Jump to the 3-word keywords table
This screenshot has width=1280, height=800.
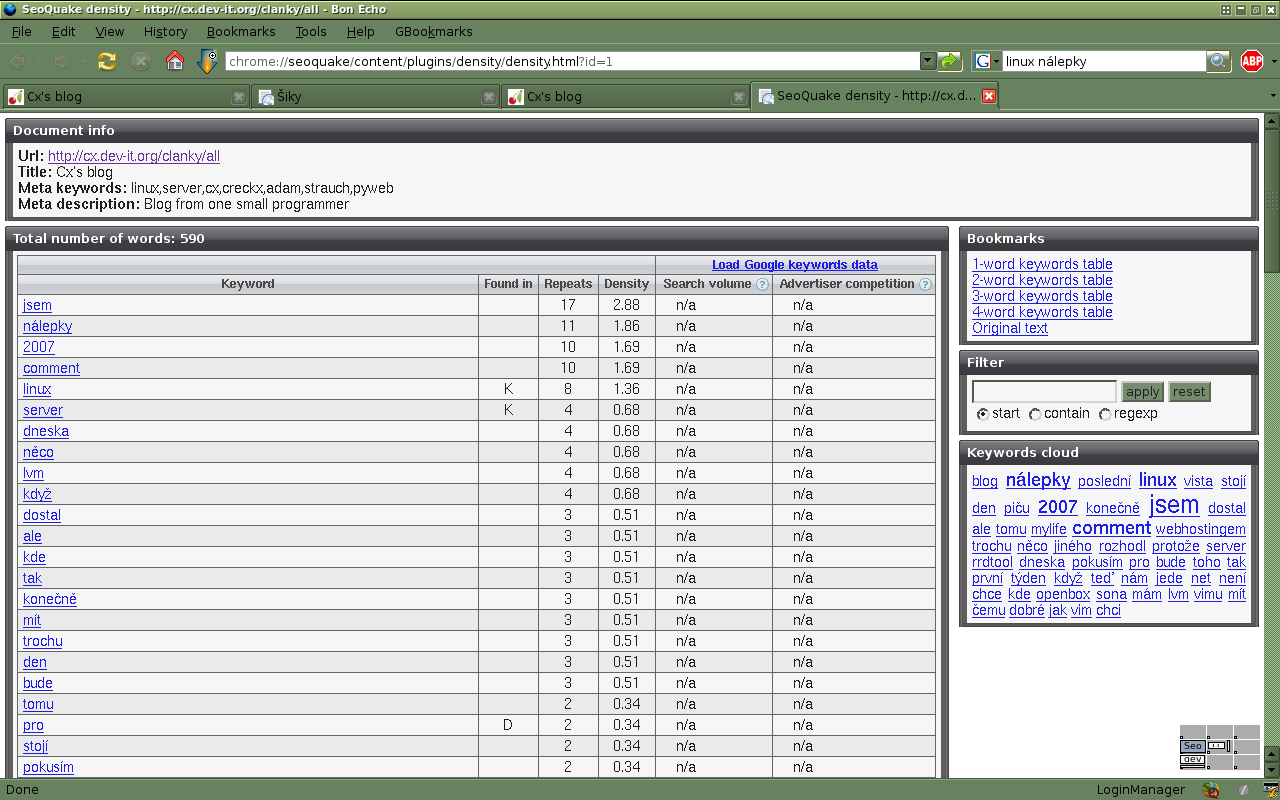(1042, 296)
